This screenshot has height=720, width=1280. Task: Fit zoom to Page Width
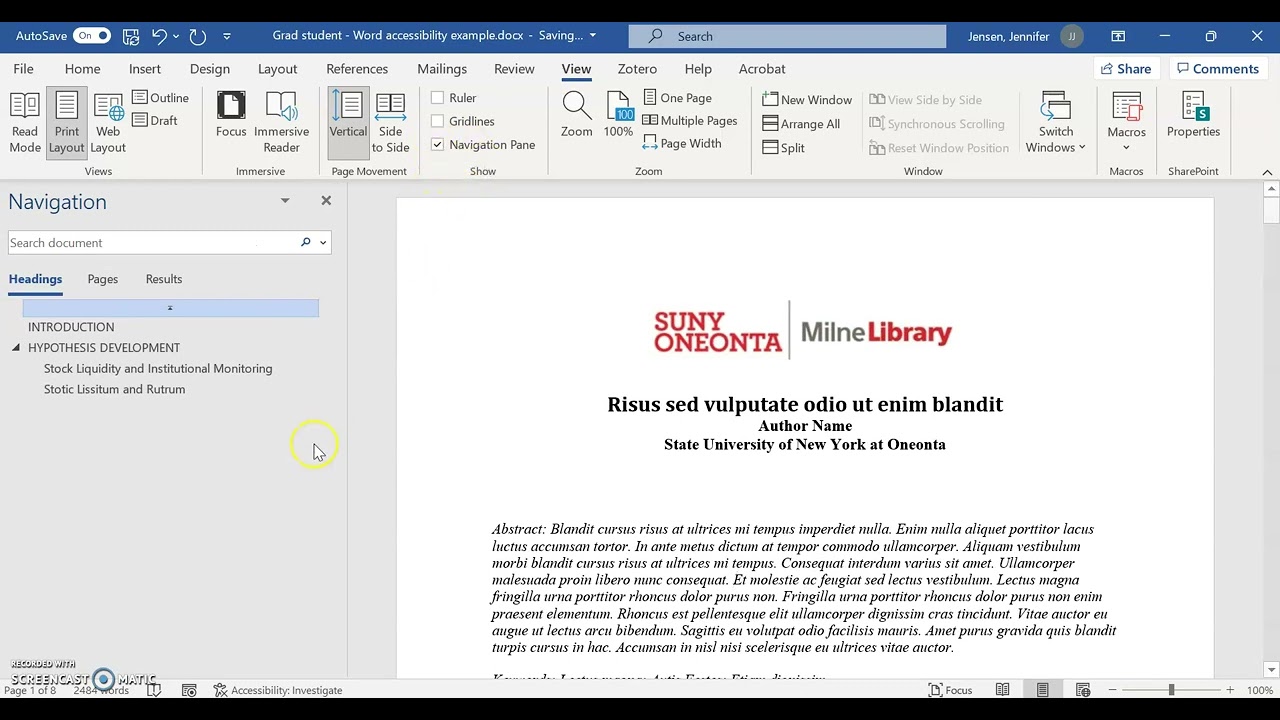click(x=681, y=144)
